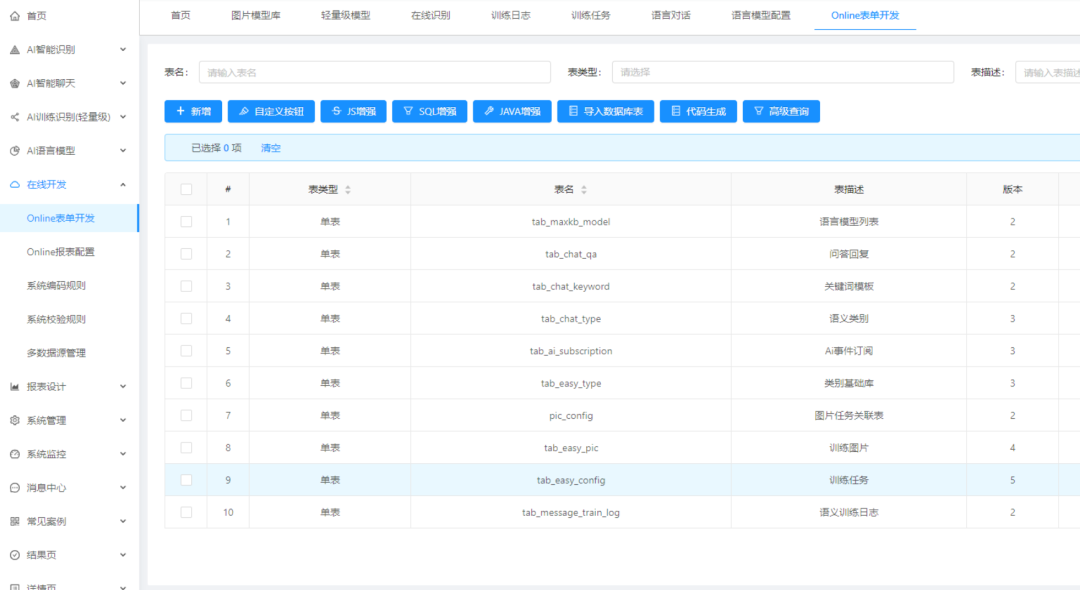1080x590 pixels.
Task: Click the share icon beside AI训练识别(轻量级)
Action: coord(14,117)
